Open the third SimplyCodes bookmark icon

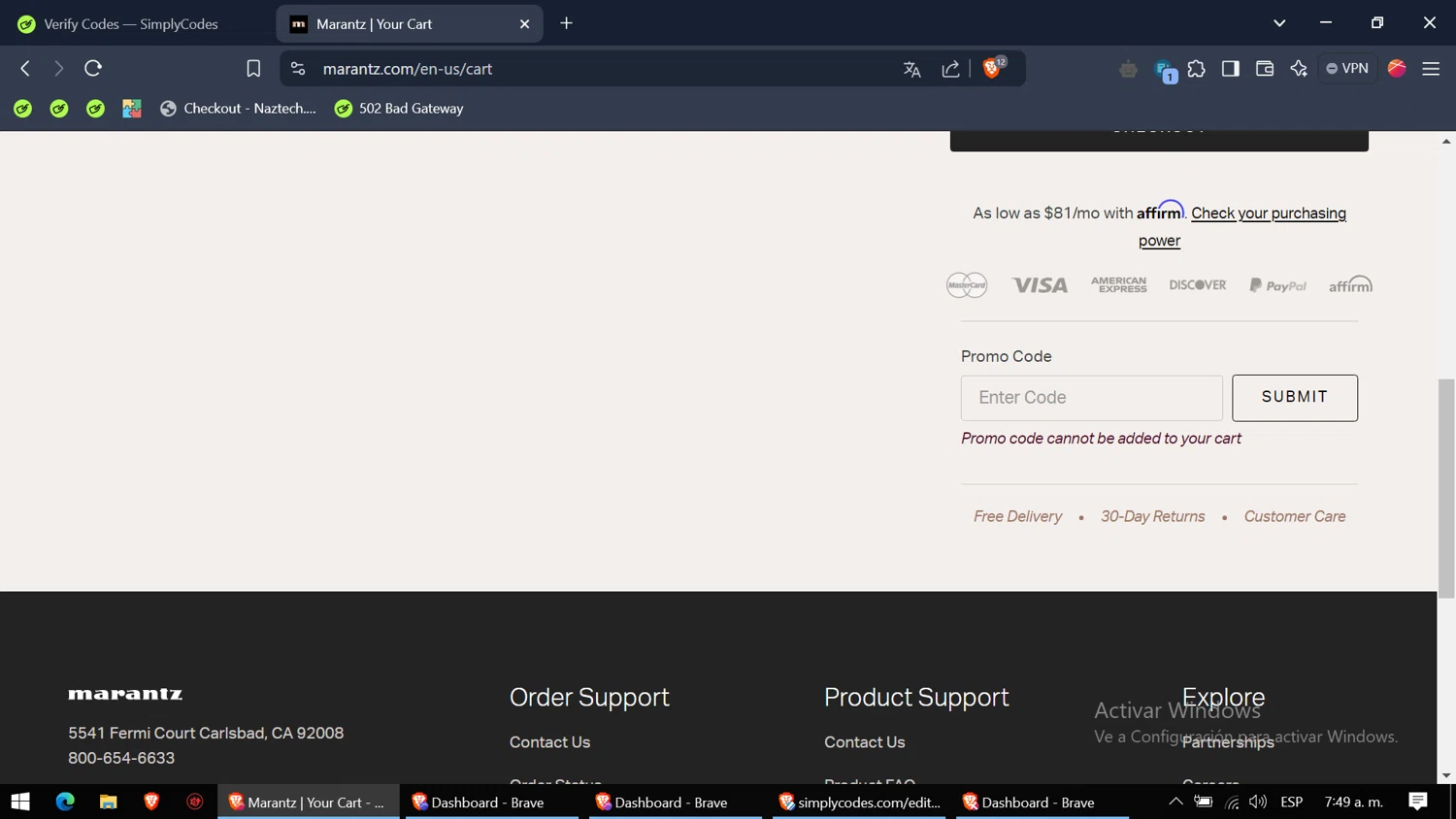(95, 109)
